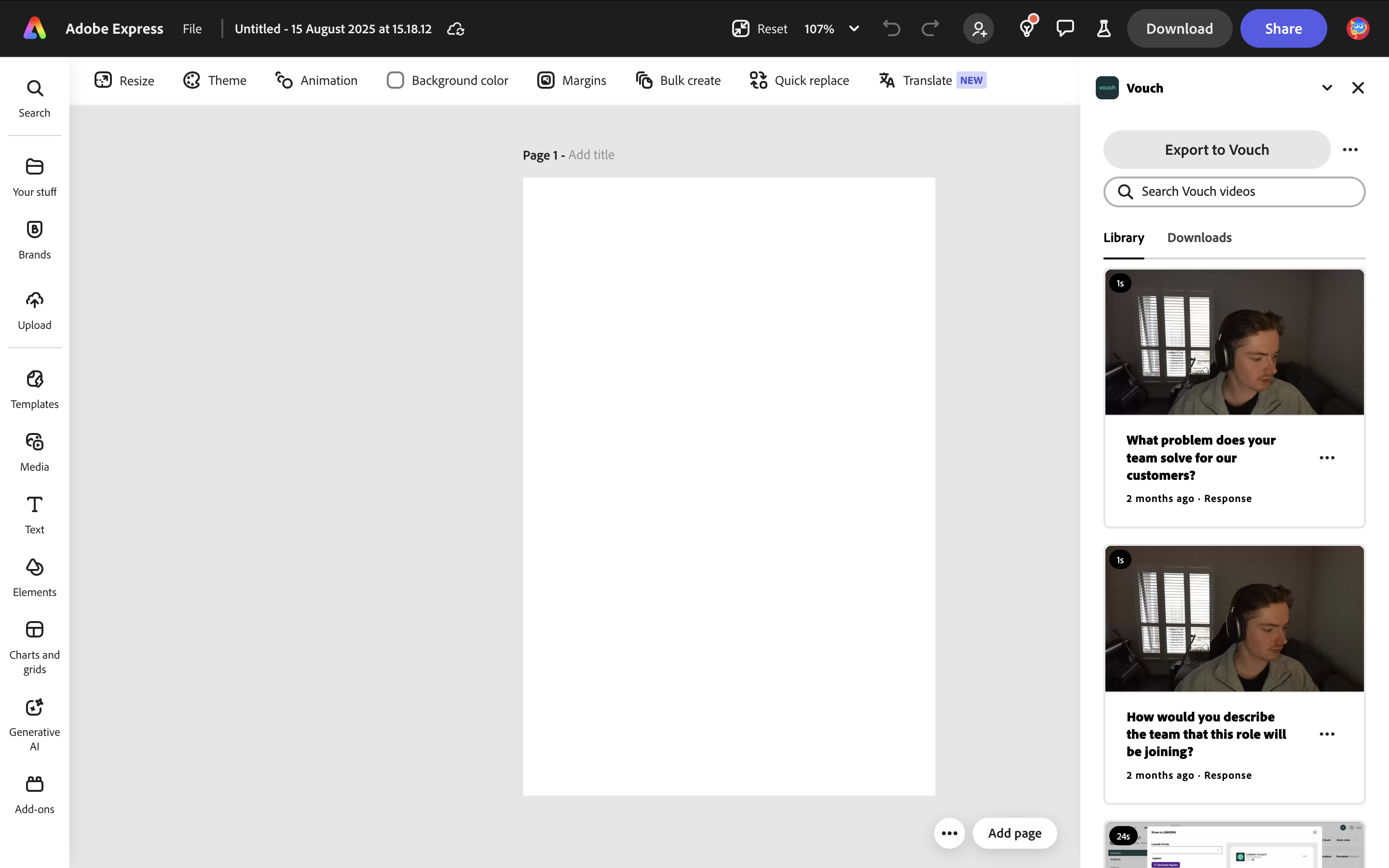
Task: Open the Templates panel
Action: tap(34, 390)
